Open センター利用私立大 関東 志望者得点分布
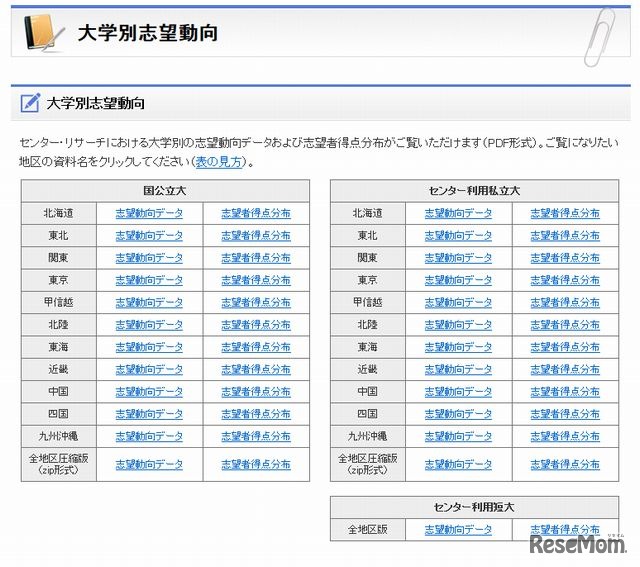640x567 pixels. 565,258
